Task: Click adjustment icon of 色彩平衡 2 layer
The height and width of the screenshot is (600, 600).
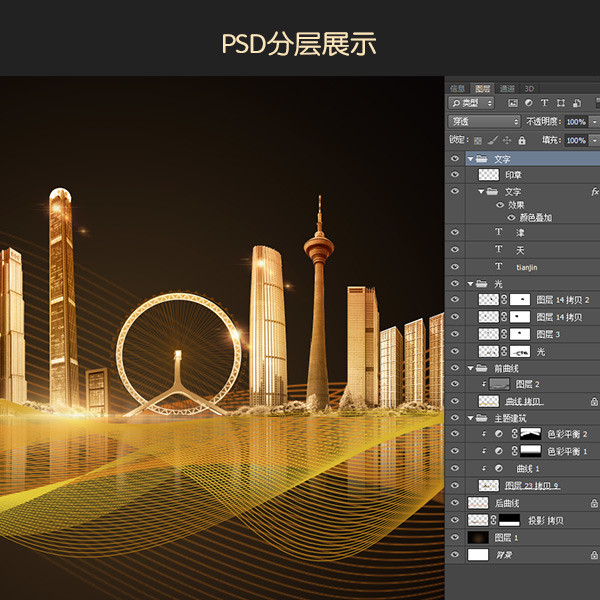Action: pyautogui.click(x=499, y=434)
